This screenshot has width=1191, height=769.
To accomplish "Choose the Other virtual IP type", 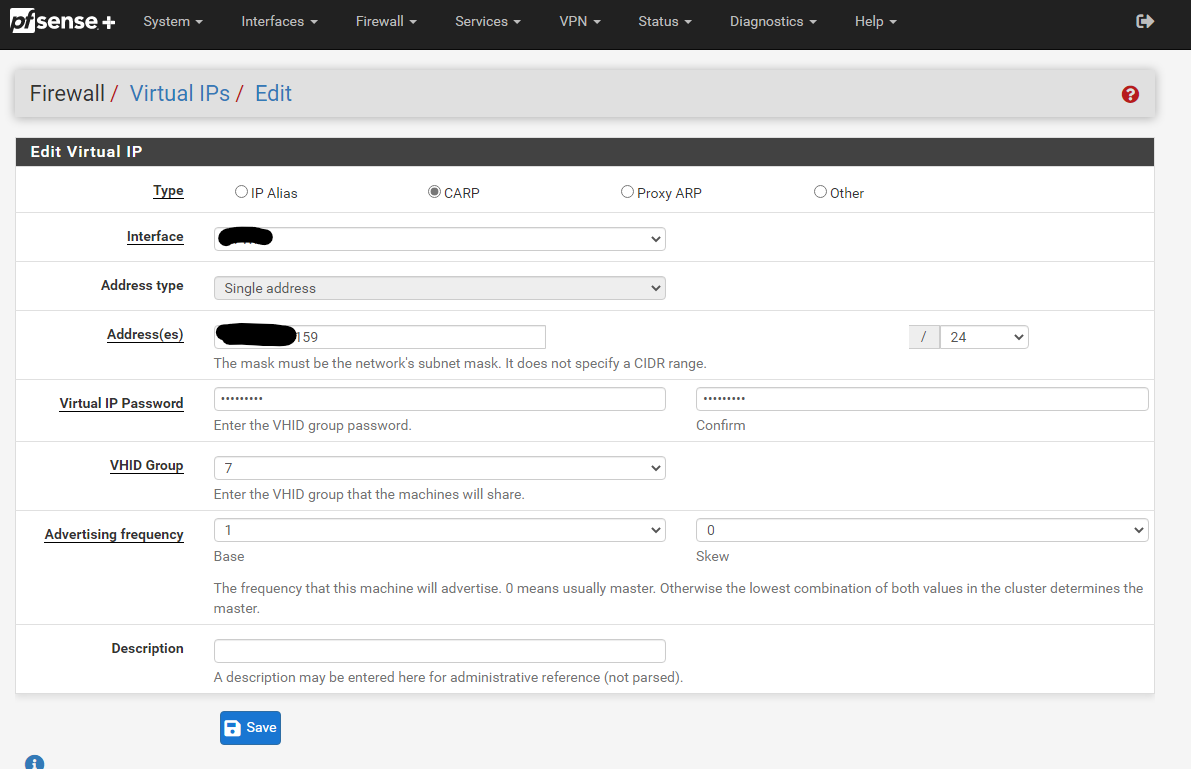I will (820, 191).
